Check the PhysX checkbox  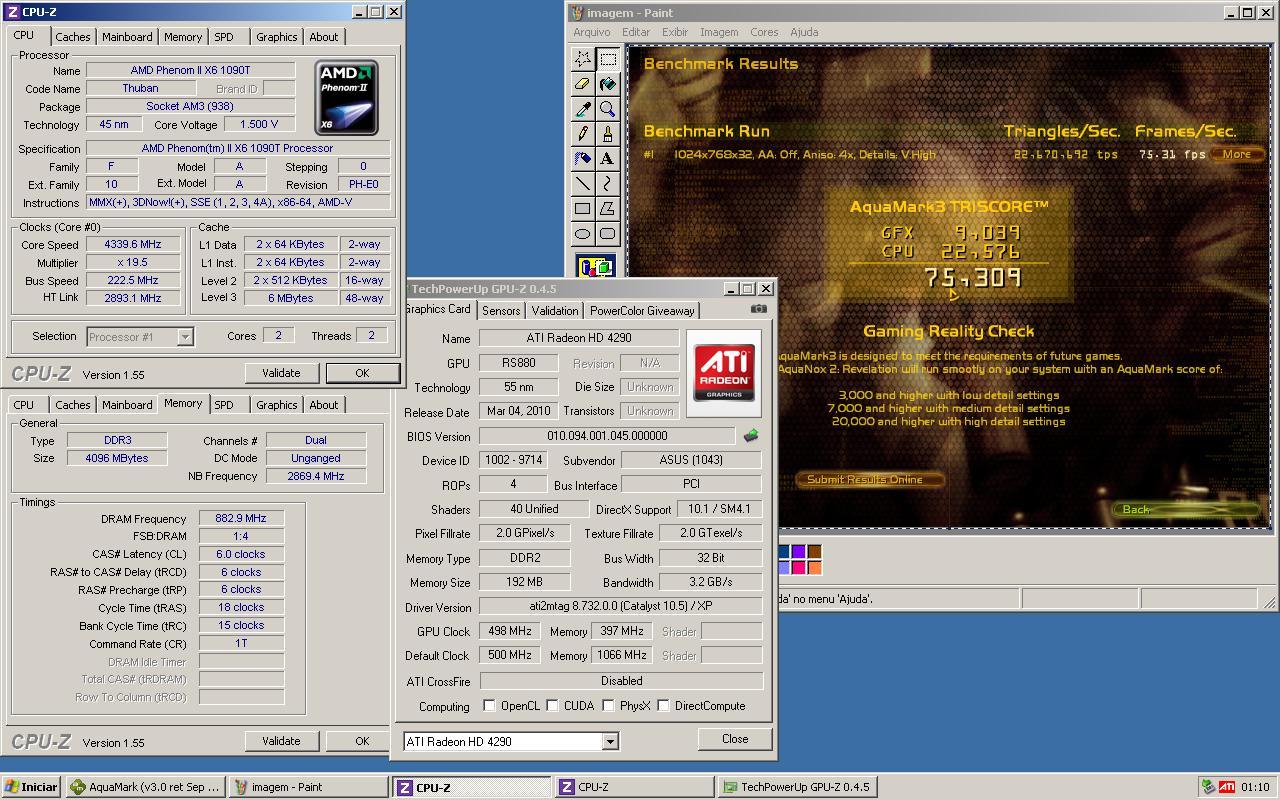pos(608,706)
